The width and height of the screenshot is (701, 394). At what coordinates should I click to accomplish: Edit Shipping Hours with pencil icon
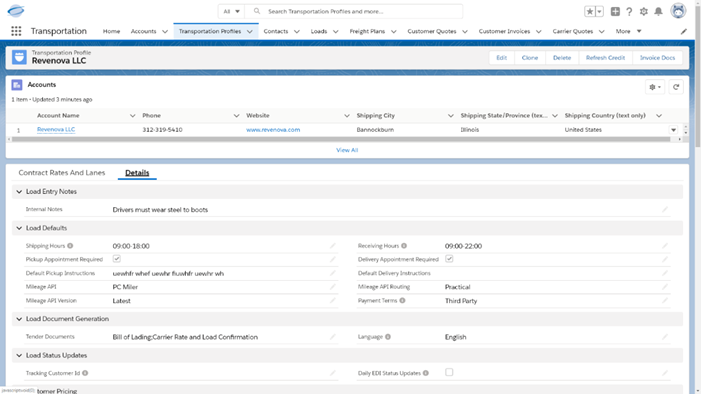point(333,246)
